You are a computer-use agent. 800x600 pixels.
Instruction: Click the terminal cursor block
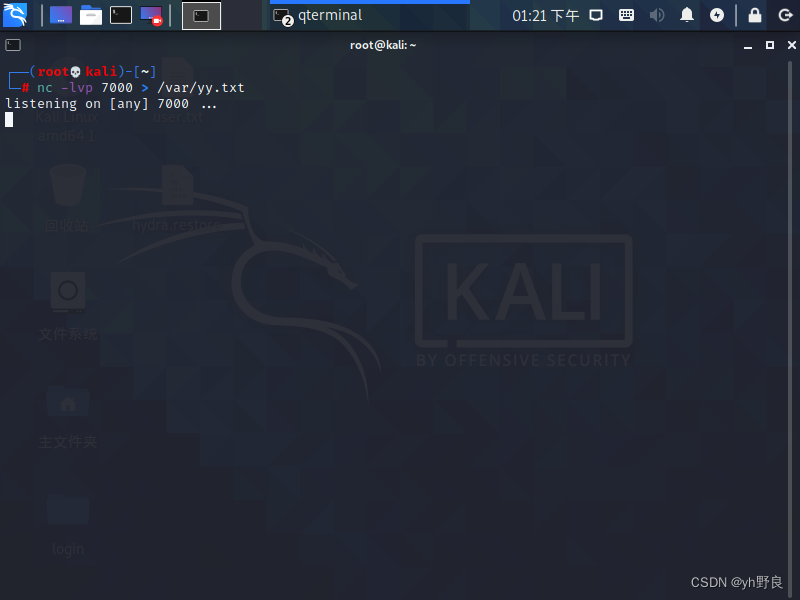click(9, 120)
